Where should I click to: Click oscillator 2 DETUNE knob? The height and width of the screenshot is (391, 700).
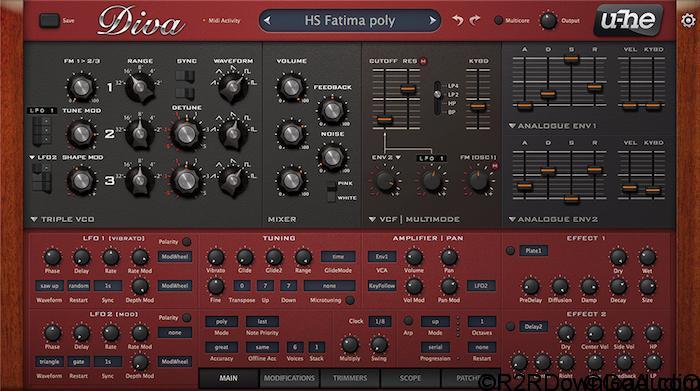[x=186, y=133]
